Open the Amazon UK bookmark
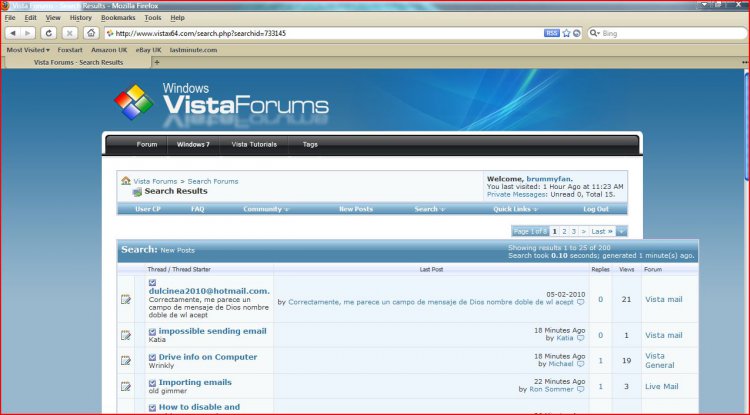 pos(109,50)
